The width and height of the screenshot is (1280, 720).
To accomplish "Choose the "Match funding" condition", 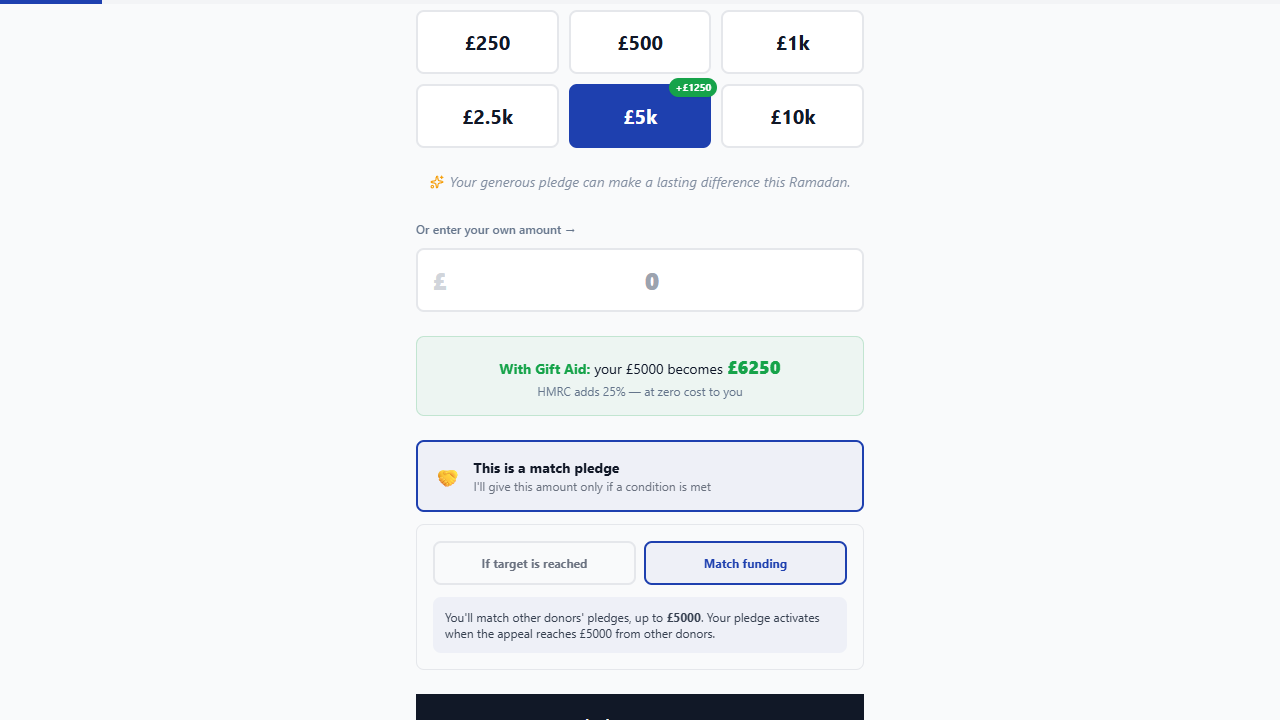I will pyautogui.click(x=745, y=563).
